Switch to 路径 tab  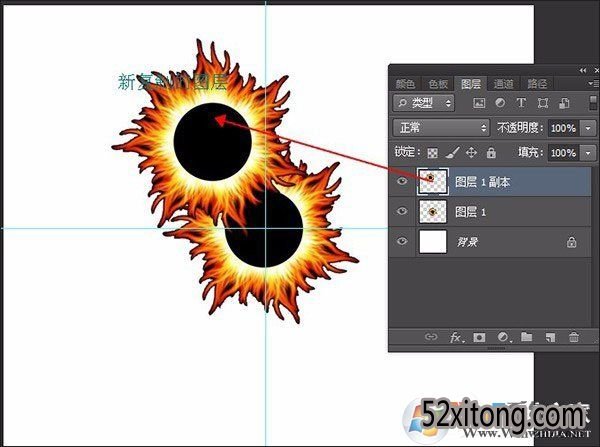(x=537, y=83)
